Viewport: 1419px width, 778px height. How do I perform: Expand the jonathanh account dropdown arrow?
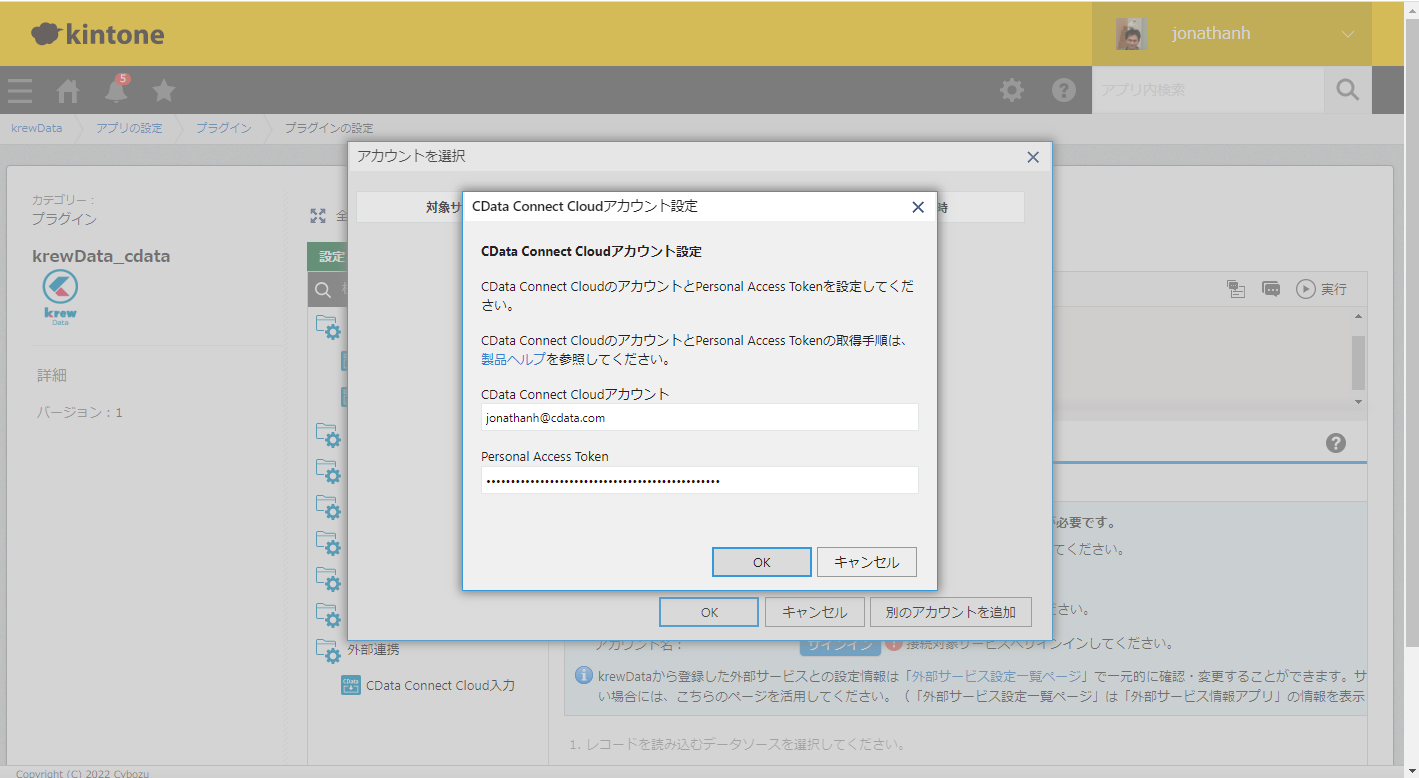[x=1348, y=34]
